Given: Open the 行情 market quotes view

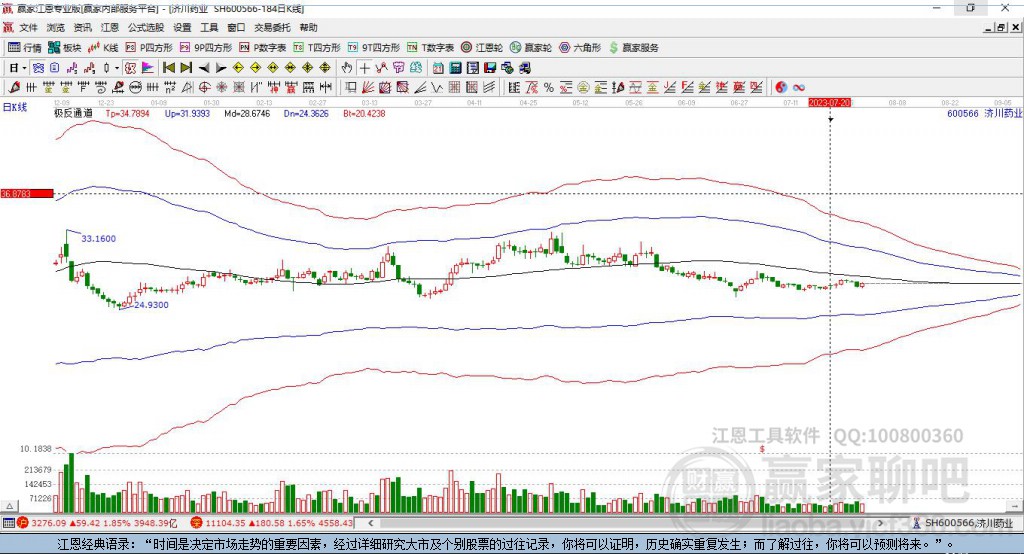Looking at the screenshot, I should pyautogui.click(x=25, y=48).
